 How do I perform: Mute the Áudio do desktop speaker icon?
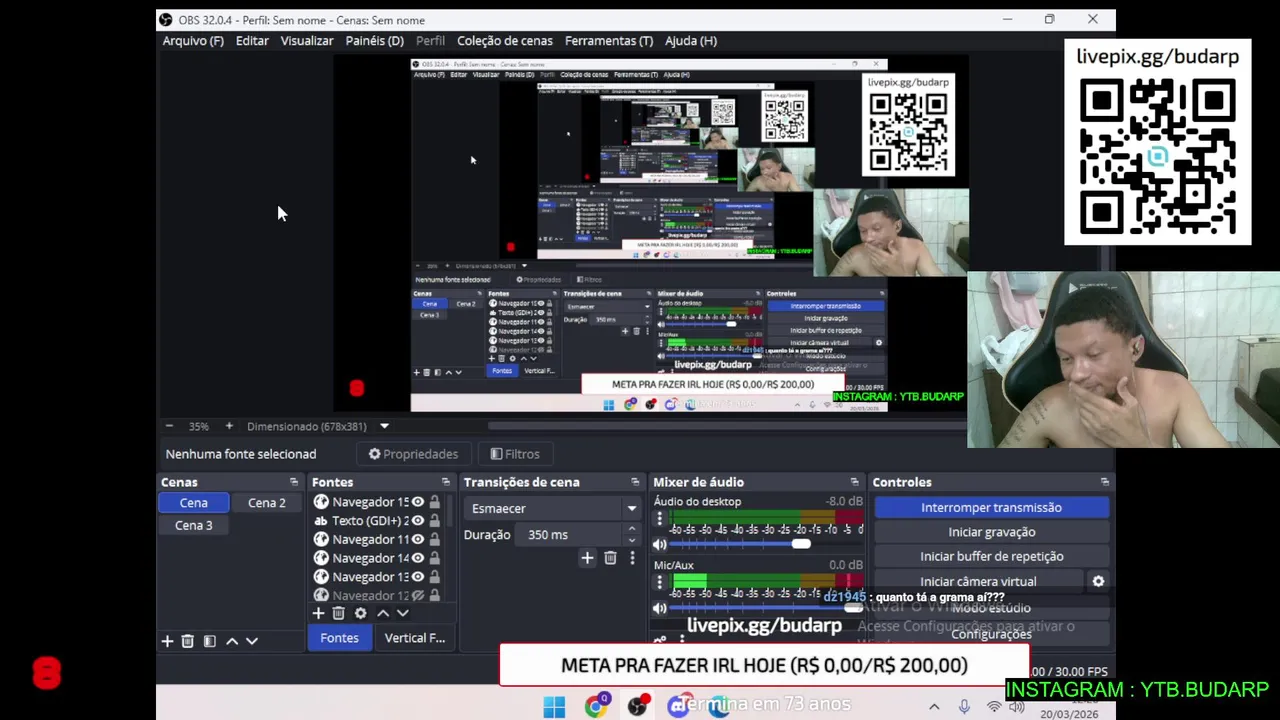coord(660,545)
